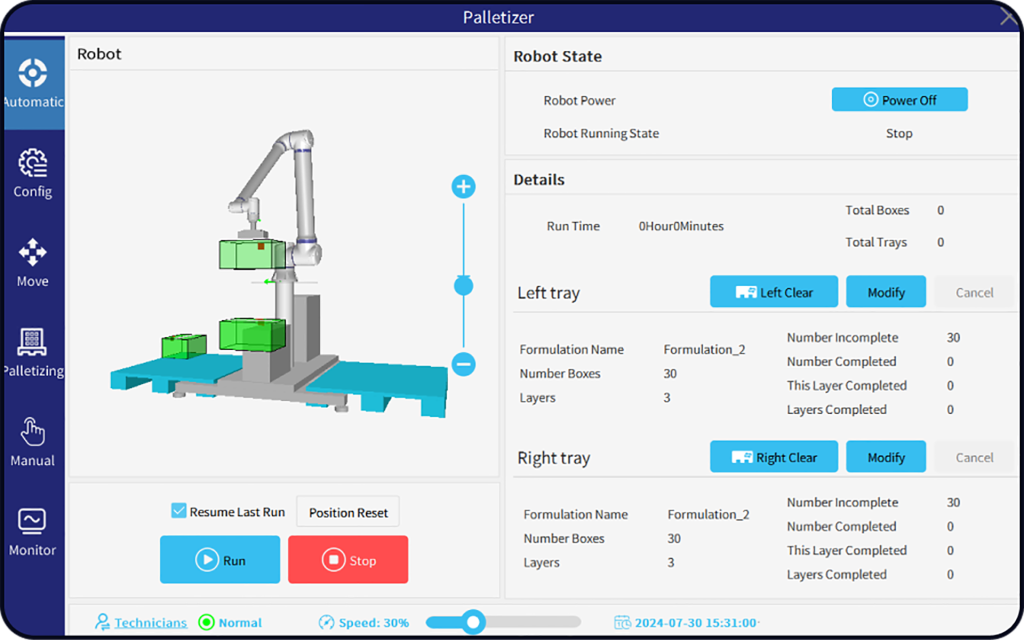
Task: Select the Move arrows icon
Action: [33, 253]
